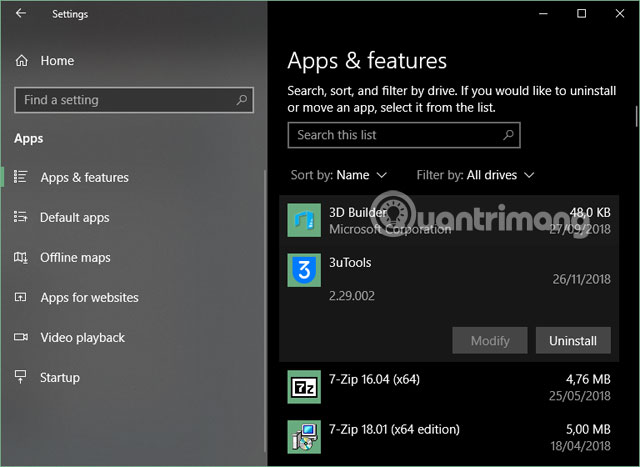Click the Apps & features page heading
The height and width of the screenshot is (467, 640).
point(367,61)
